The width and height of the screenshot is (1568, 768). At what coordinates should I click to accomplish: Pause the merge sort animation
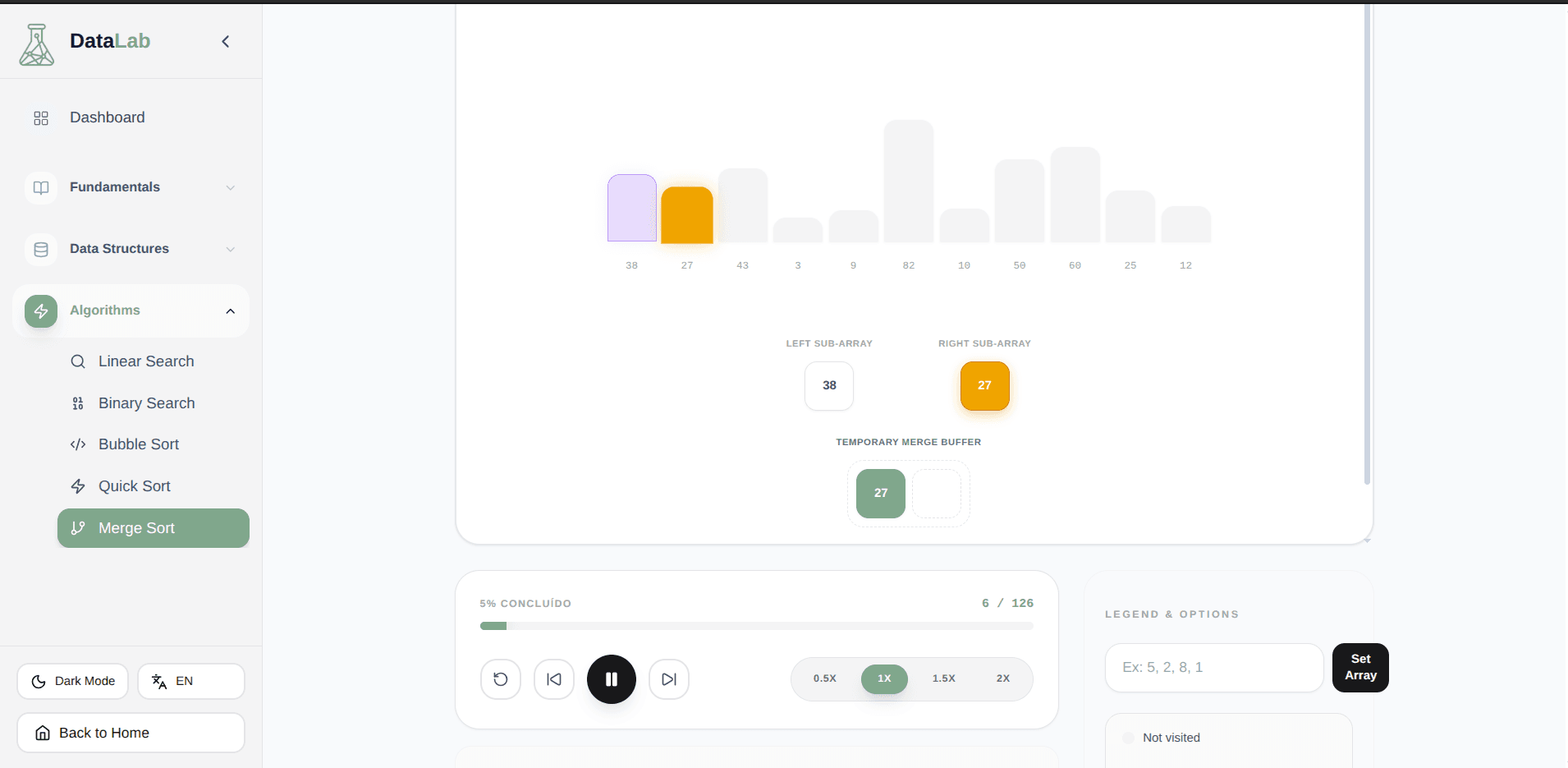(x=611, y=679)
